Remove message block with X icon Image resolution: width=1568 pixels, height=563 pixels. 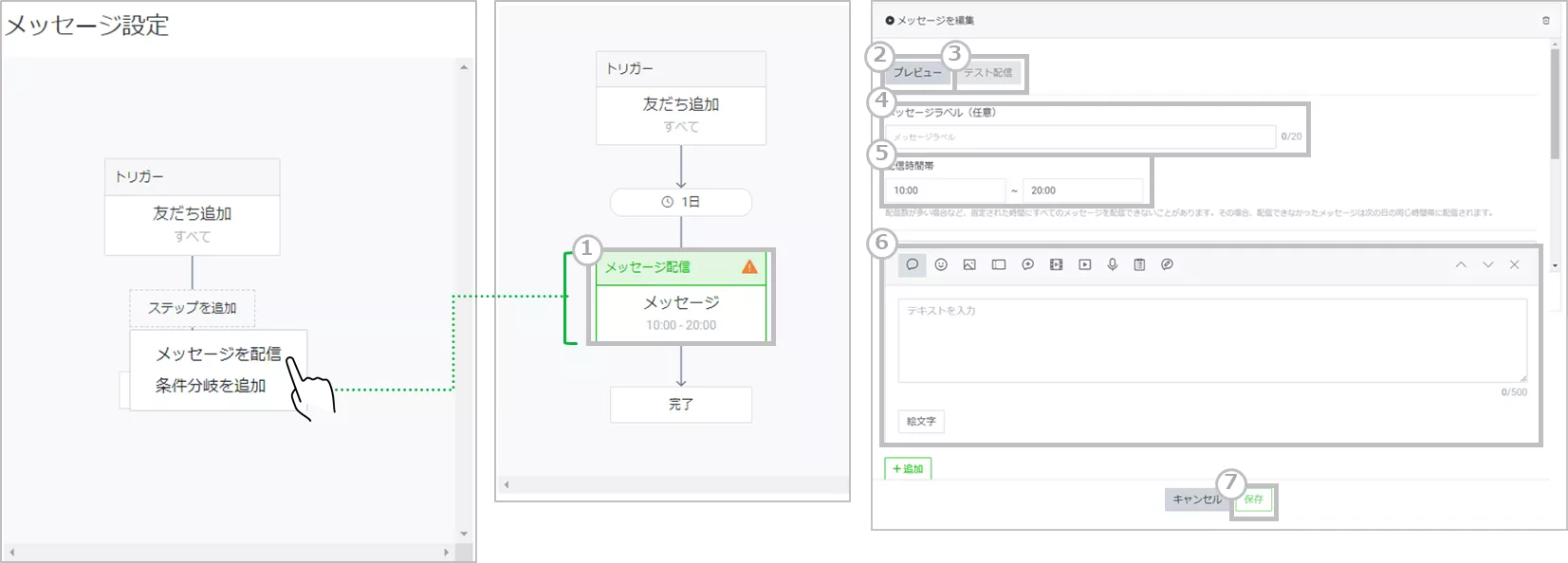1514,264
